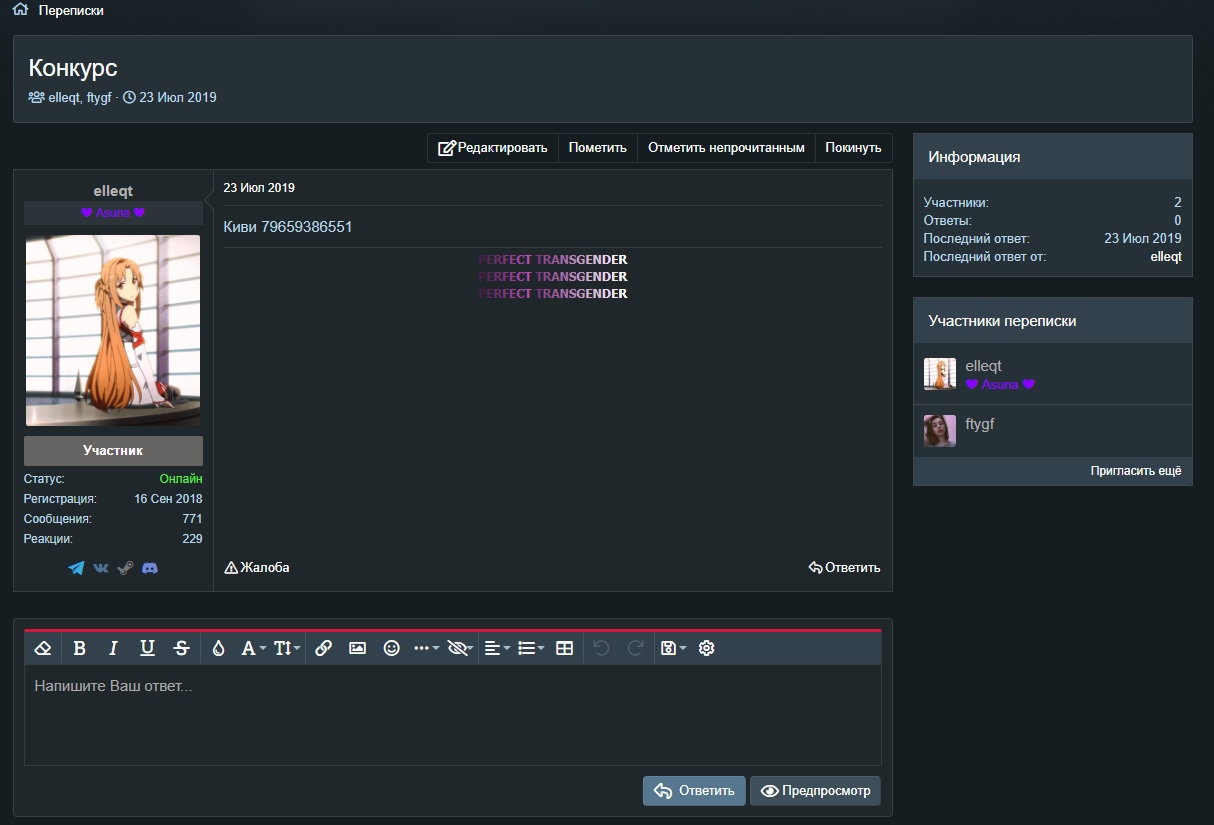Open elleqt's Telegram profile icon
Screen dimensions: 1214x825
(76, 568)
